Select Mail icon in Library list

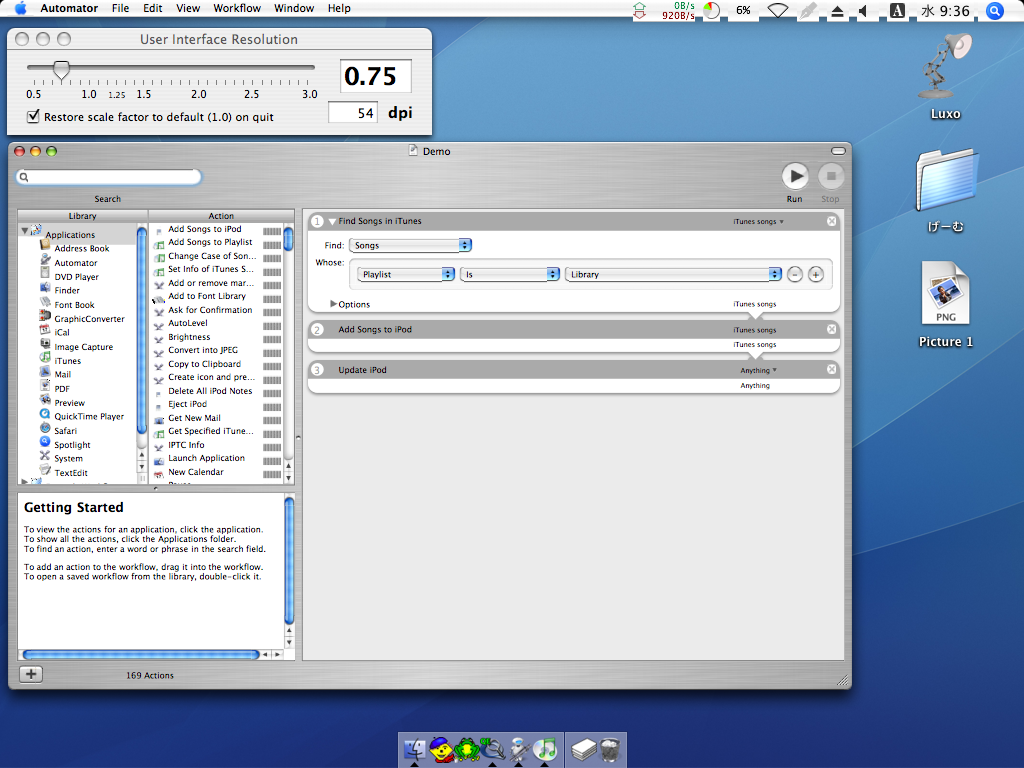click(45, 374)
